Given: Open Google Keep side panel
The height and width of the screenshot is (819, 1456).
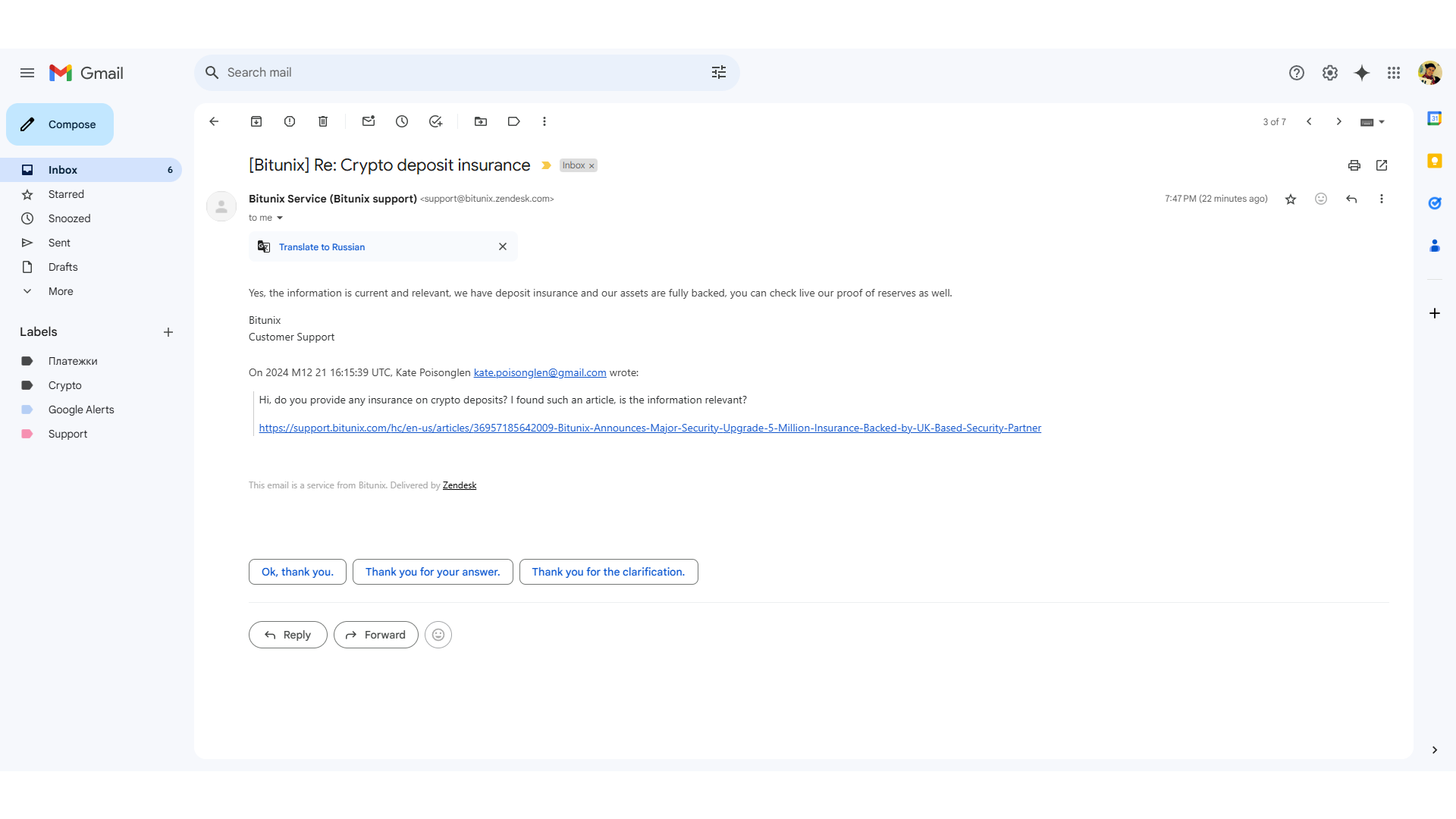Looking at the screenshot, I should (x=1435, y=161).
